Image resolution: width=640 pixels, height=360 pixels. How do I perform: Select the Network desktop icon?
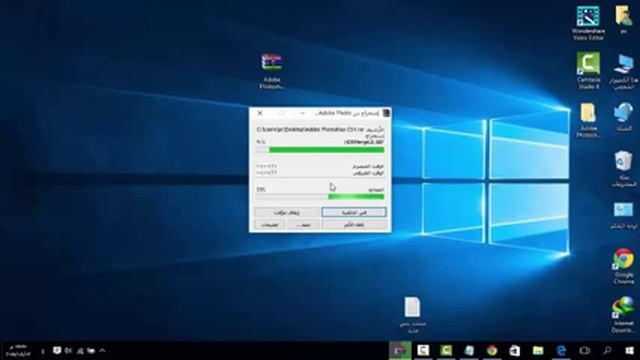tap(623, 117)
